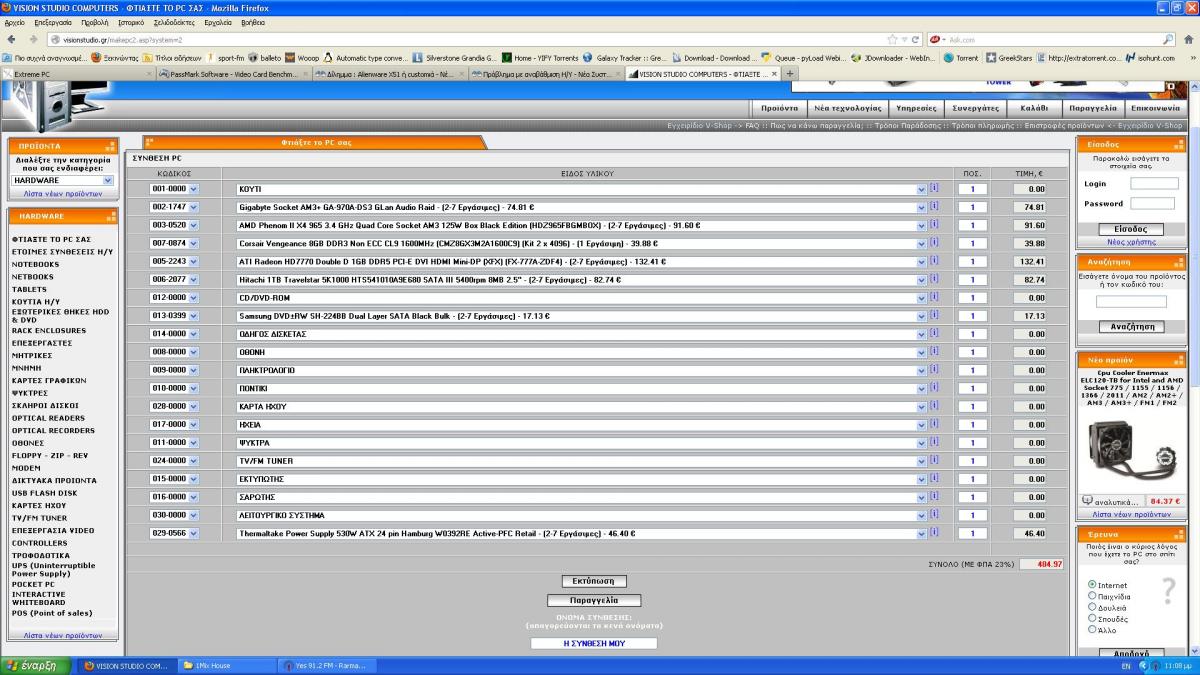Open the Σελιδοδείκτες menu
The height and width of the screenshot is (675, 1200).
(x=176, y=21)
